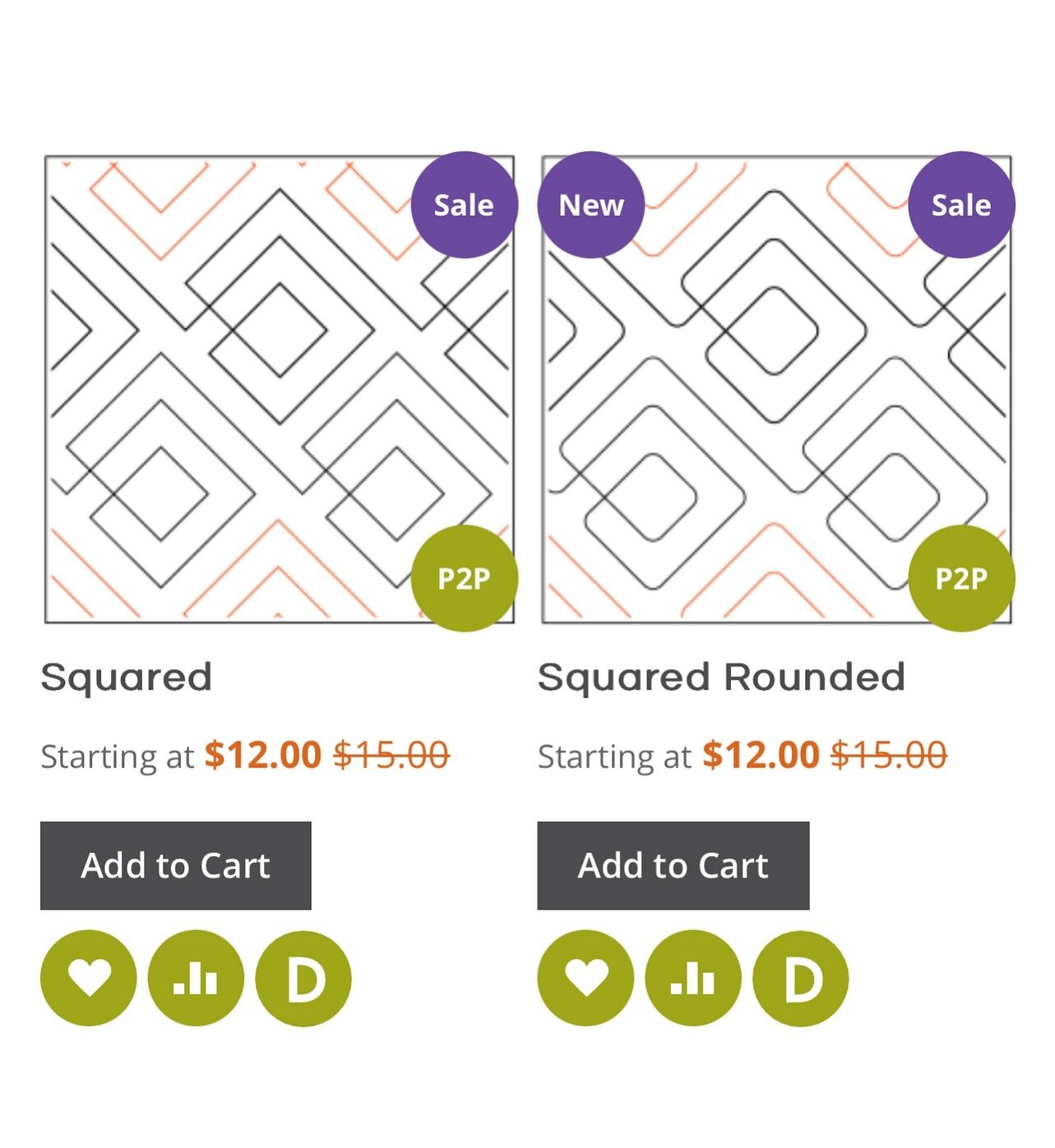Open the Squared Rounded product title link

pyautogui.click(x=721, y=678)
